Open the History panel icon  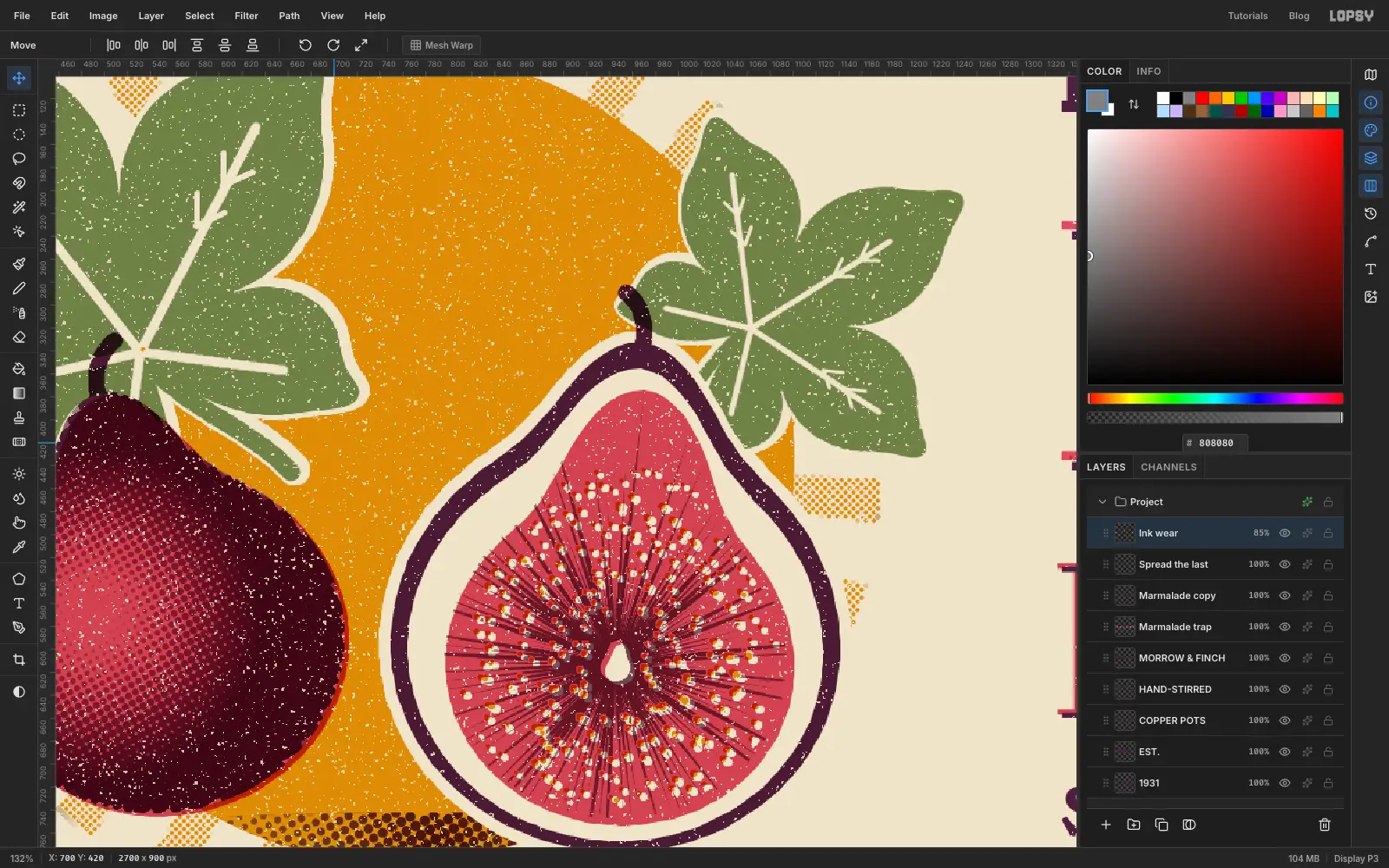tap(1371, 214)
